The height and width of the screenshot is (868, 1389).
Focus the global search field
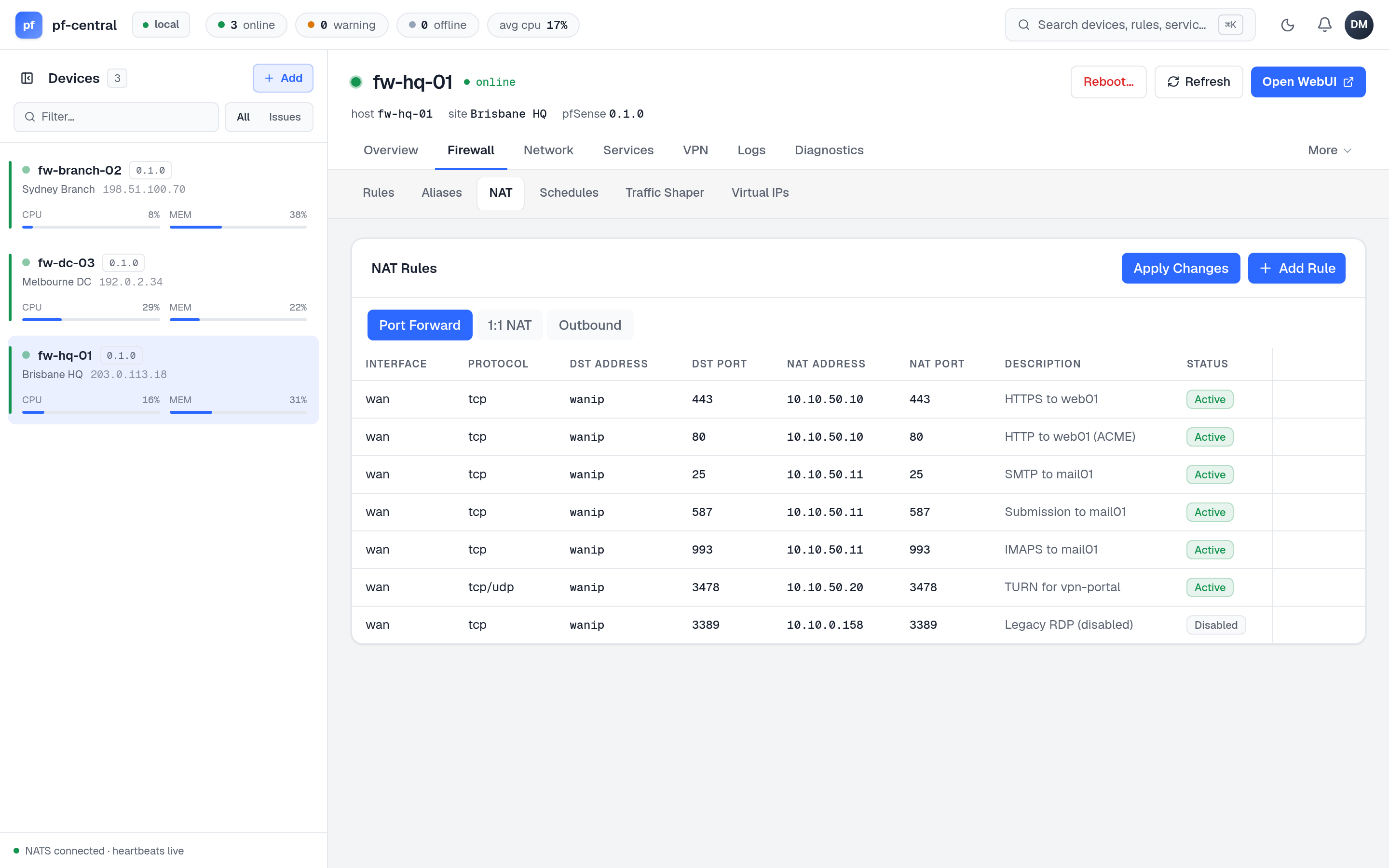click(1130, 25)
